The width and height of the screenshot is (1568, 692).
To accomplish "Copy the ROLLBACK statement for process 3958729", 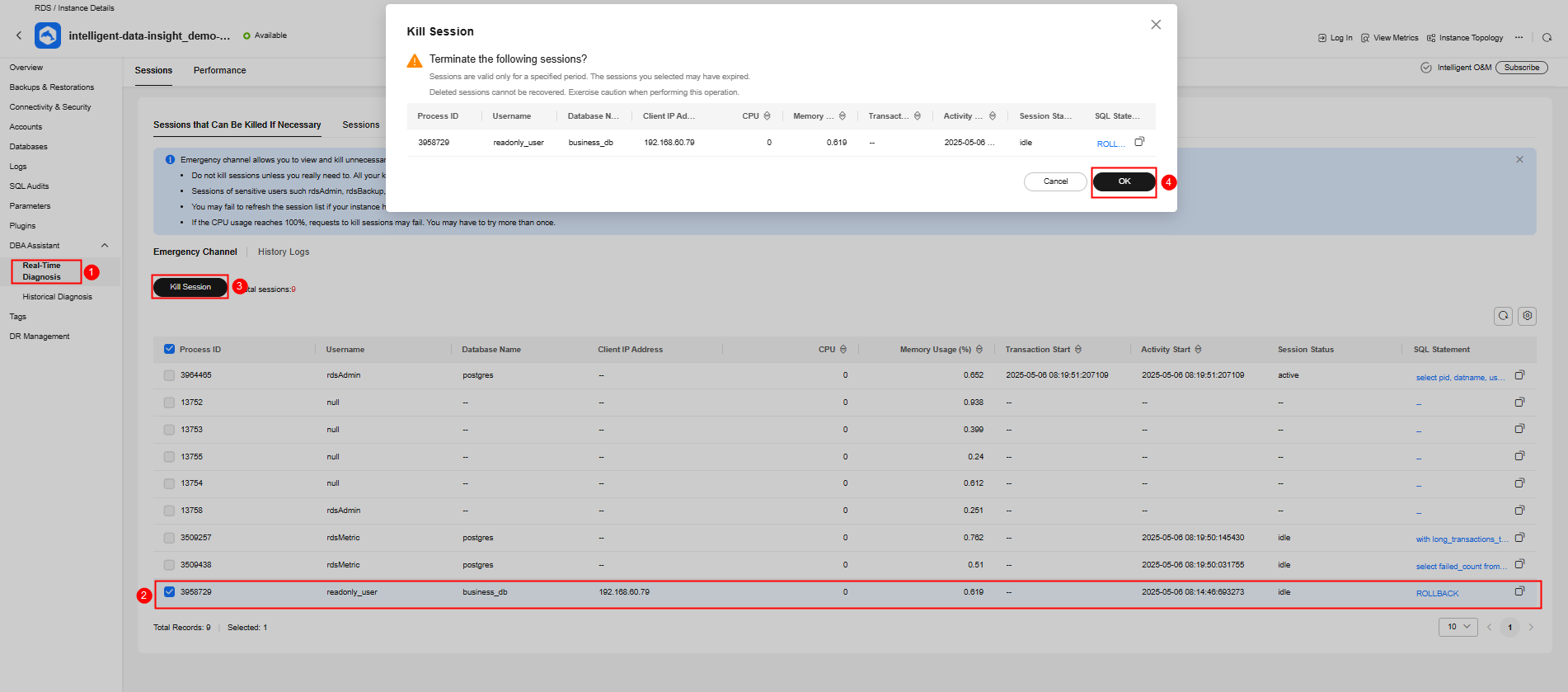I will pyautogui.click(x=1519, y=591).
